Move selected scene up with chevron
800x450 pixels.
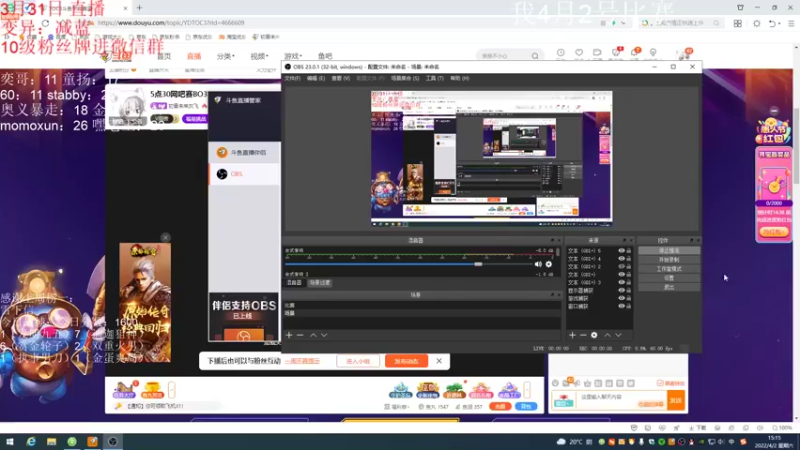click(313, 335)
